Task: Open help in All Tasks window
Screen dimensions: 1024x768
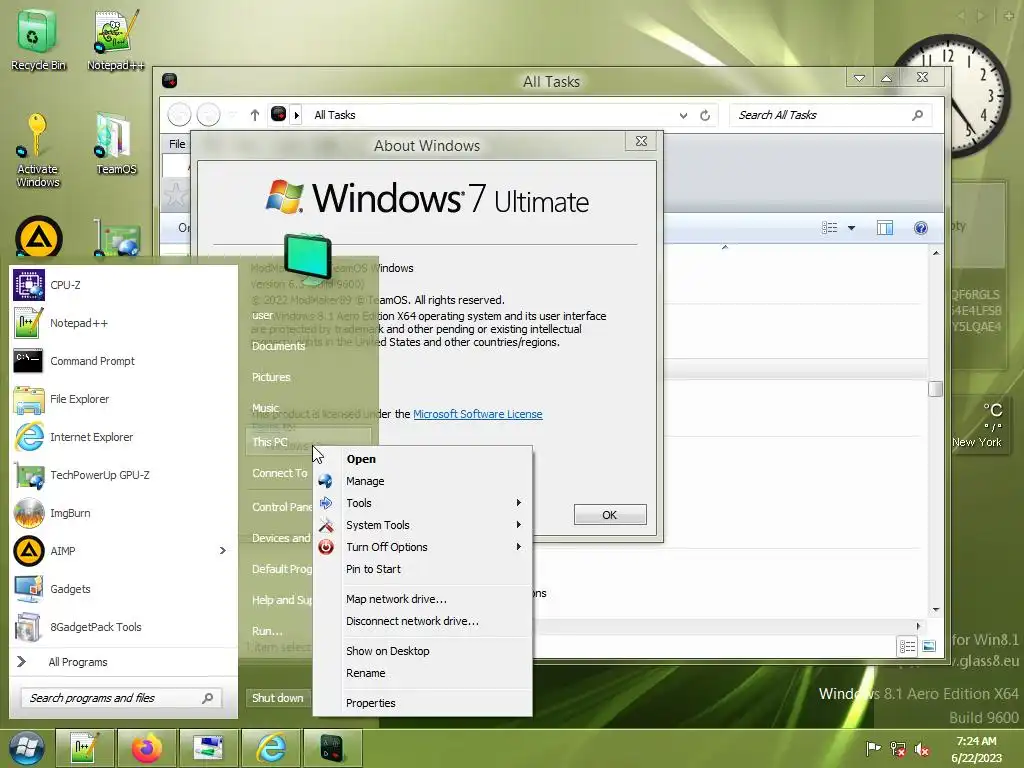Action: (x=921, y=227)
